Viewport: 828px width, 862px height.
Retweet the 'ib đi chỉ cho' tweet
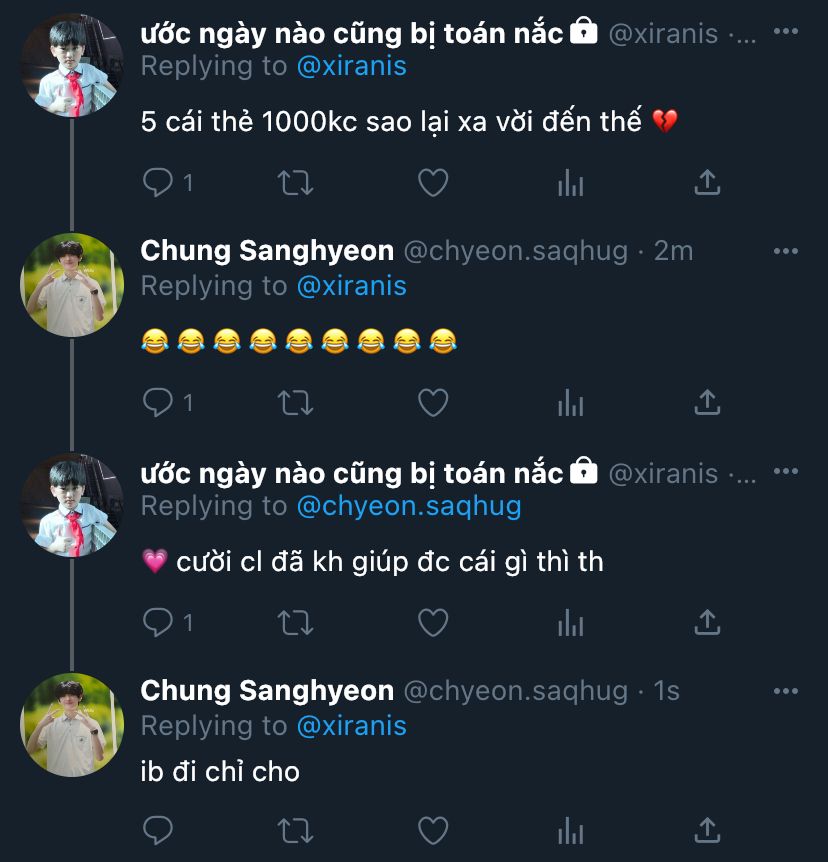coord(295,831)
